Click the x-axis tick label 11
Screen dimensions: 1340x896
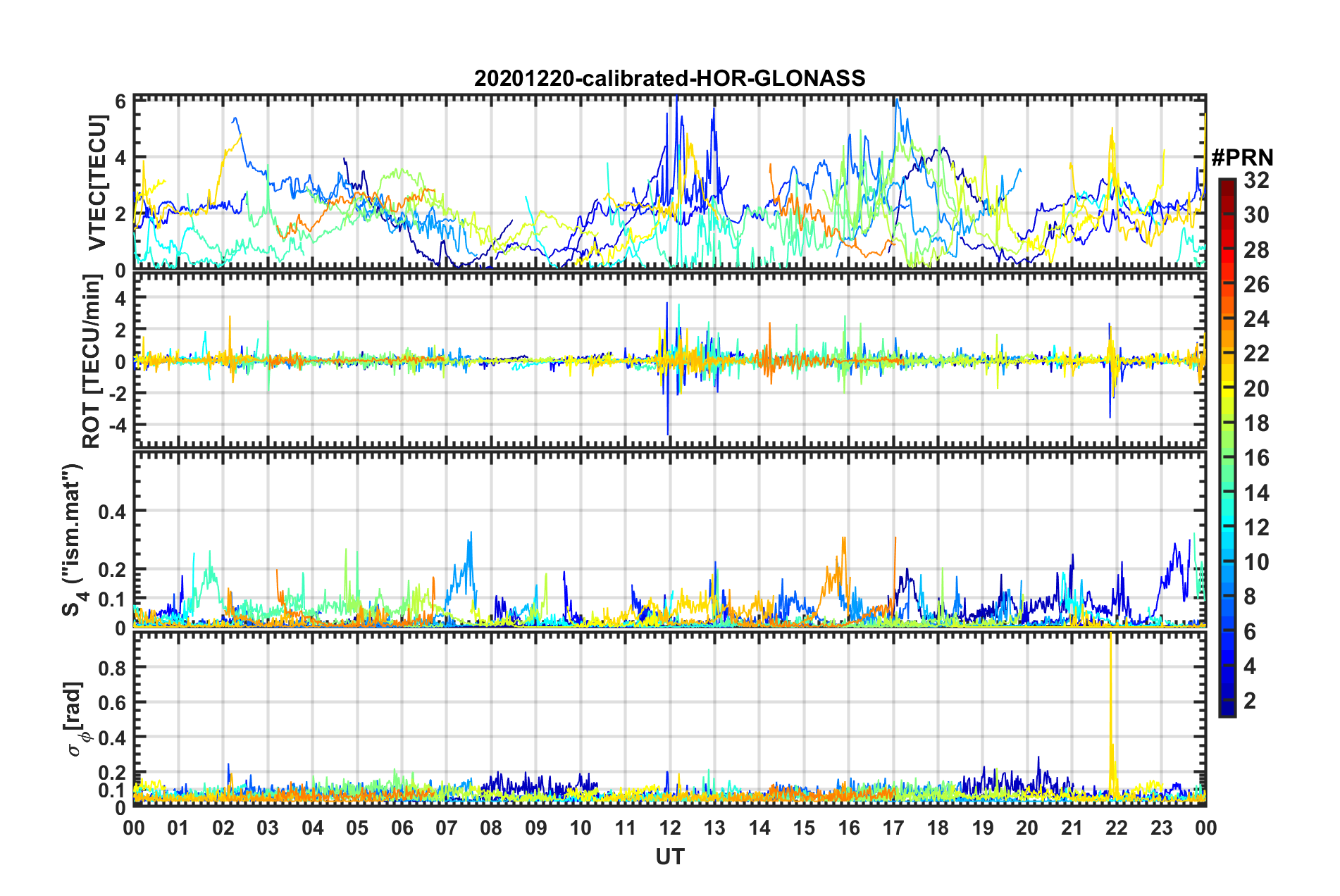tap(626, 828)
